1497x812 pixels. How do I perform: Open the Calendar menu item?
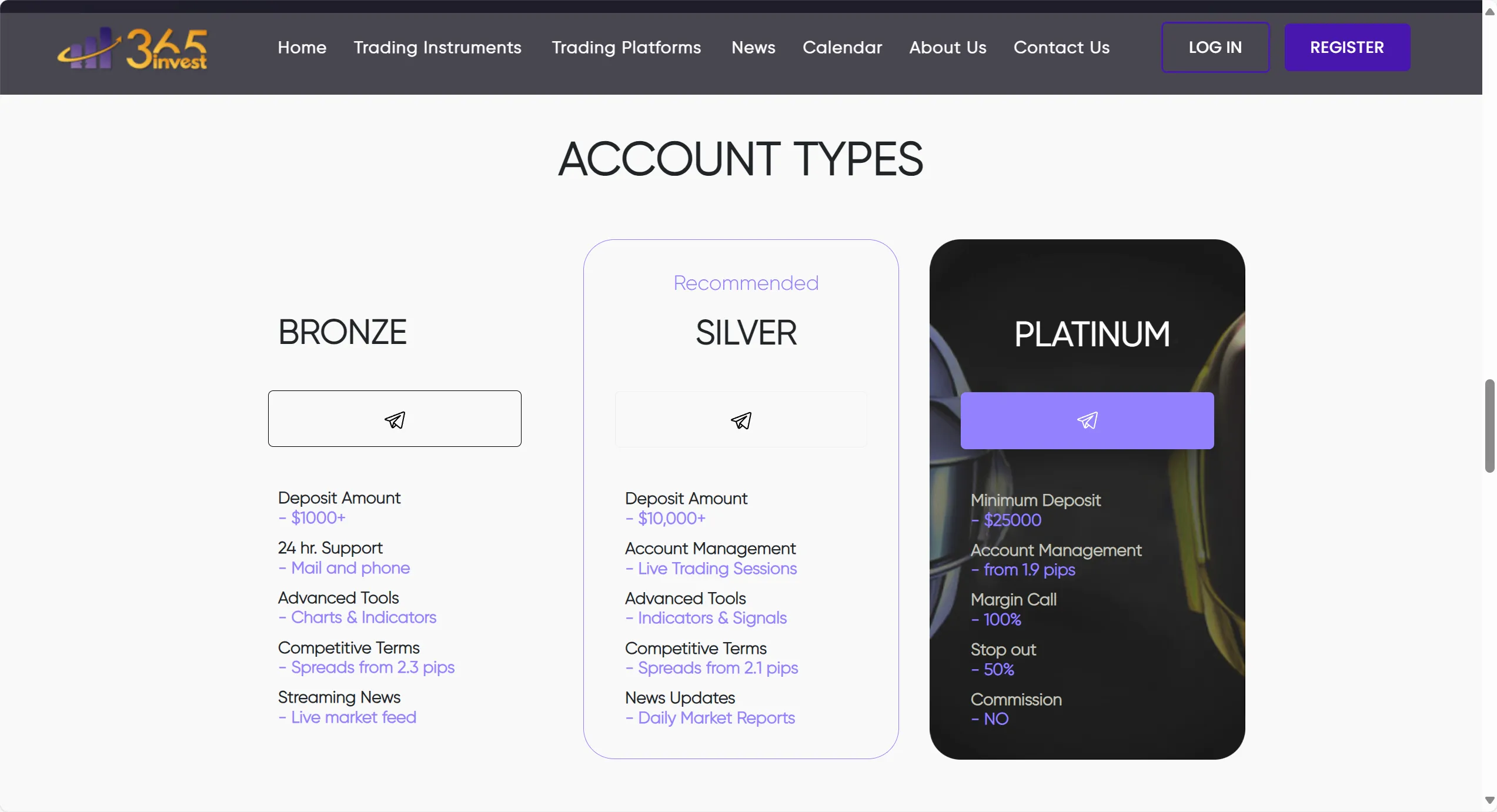tap(843, 48)
